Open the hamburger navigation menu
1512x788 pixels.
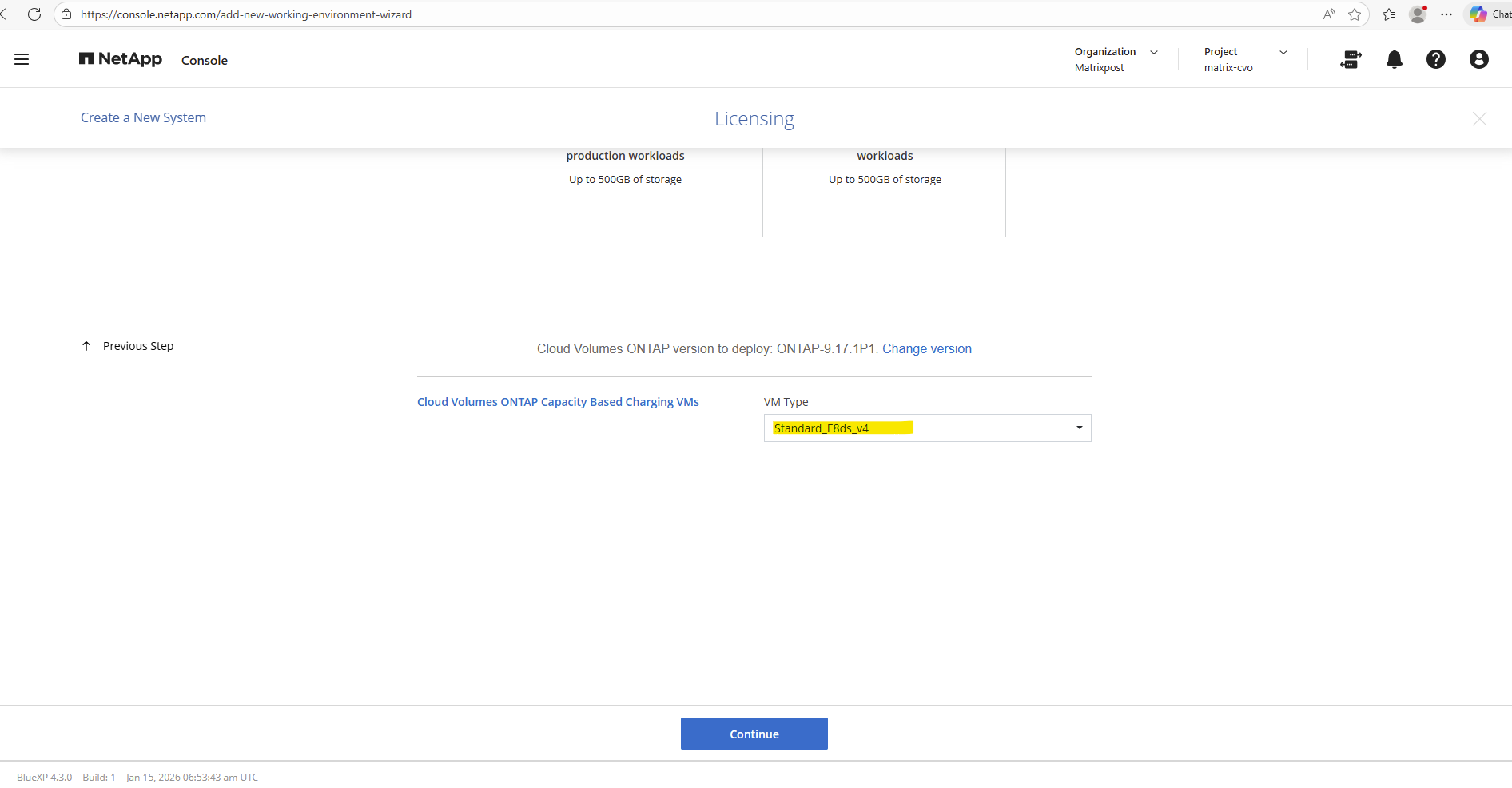tap(22, 59)
